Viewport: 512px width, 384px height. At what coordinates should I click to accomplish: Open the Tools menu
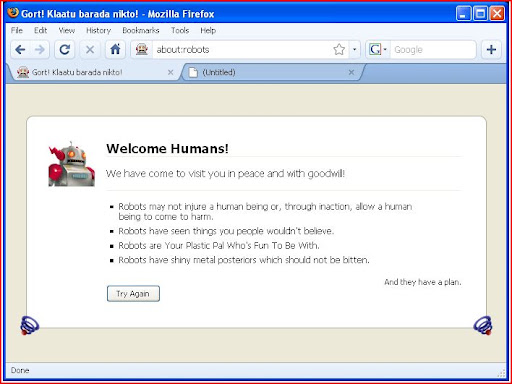(x=180, y=31)
